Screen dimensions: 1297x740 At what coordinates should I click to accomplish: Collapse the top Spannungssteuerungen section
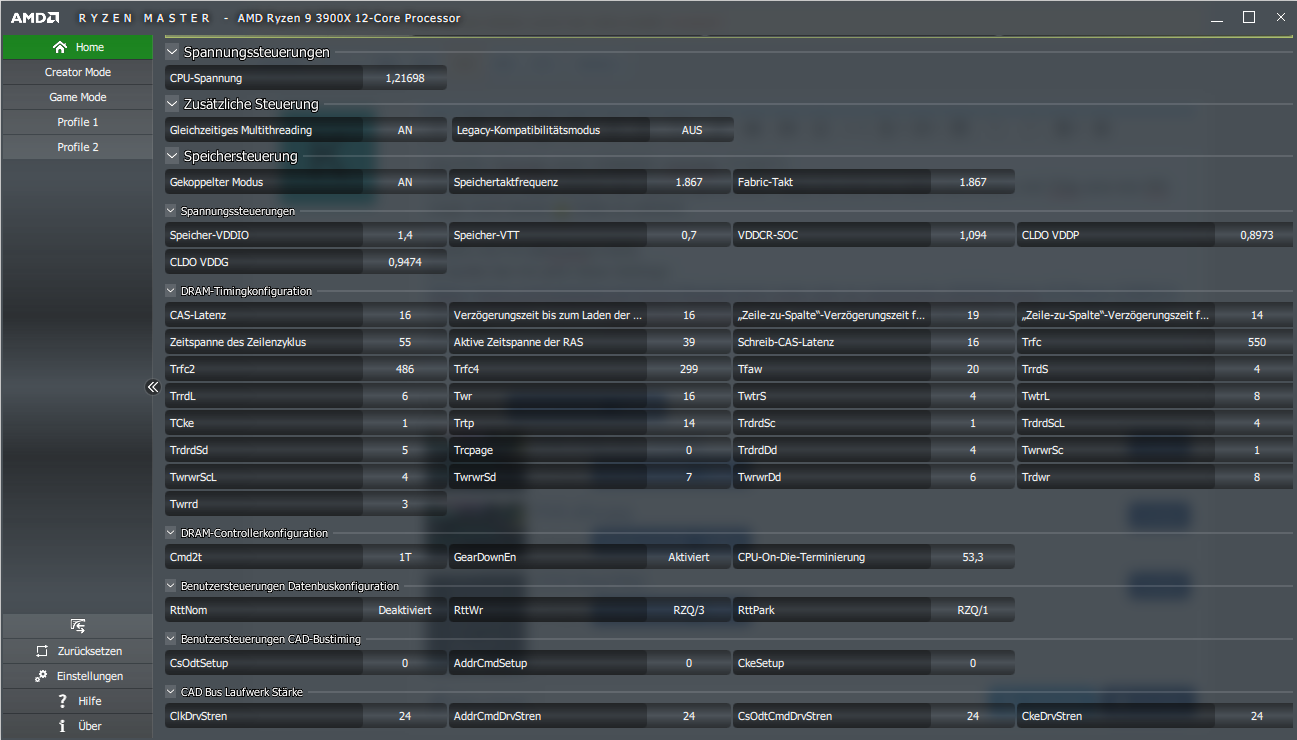[173, 52]
